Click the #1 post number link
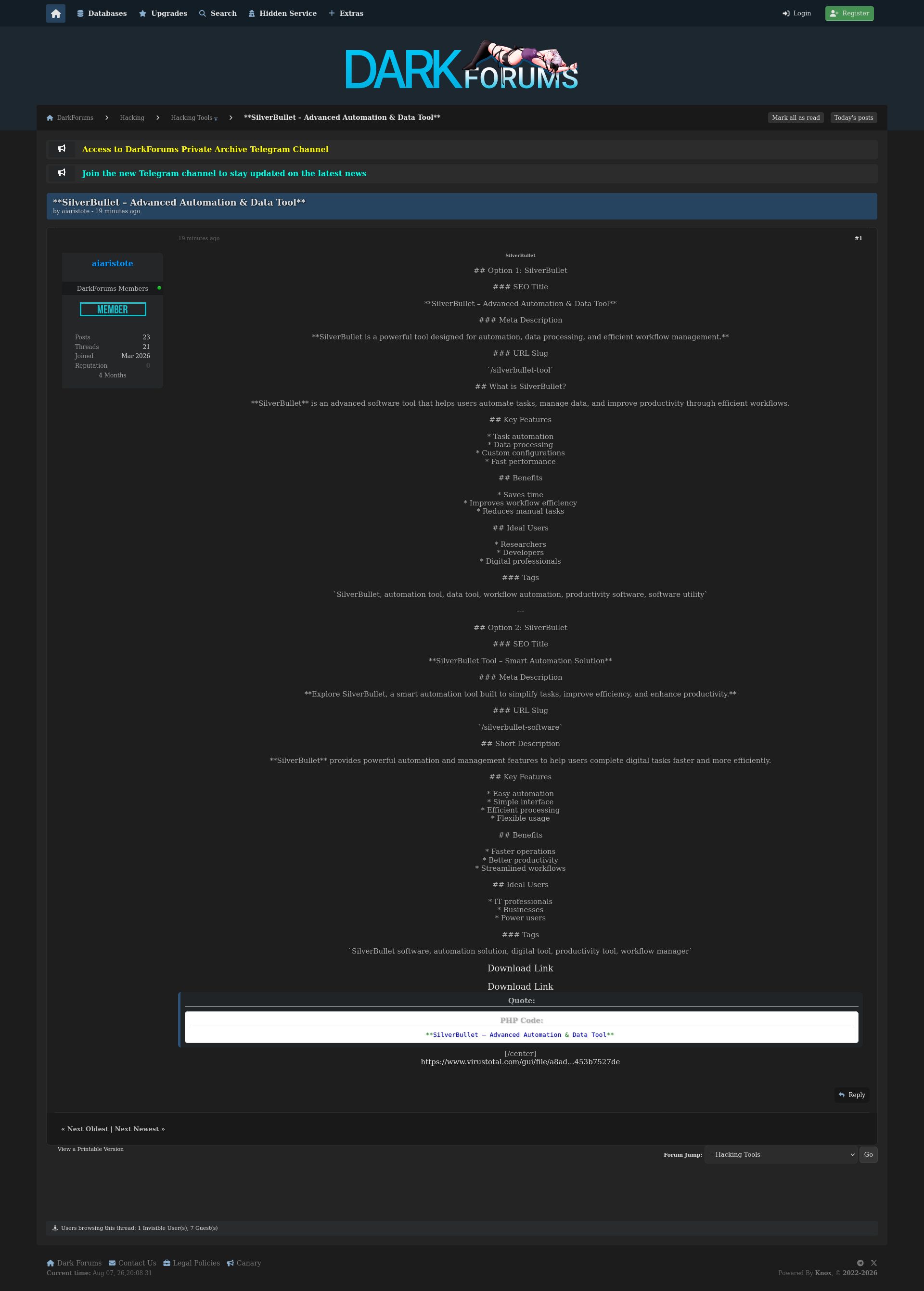The width and height of the screenshot is (924, 1291). [858, 238]
